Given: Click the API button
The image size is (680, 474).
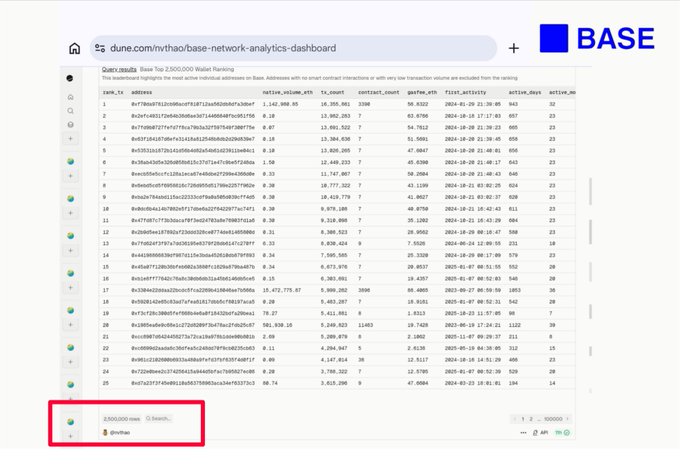Looking at the screenshot, I should [x=540, y=433].
